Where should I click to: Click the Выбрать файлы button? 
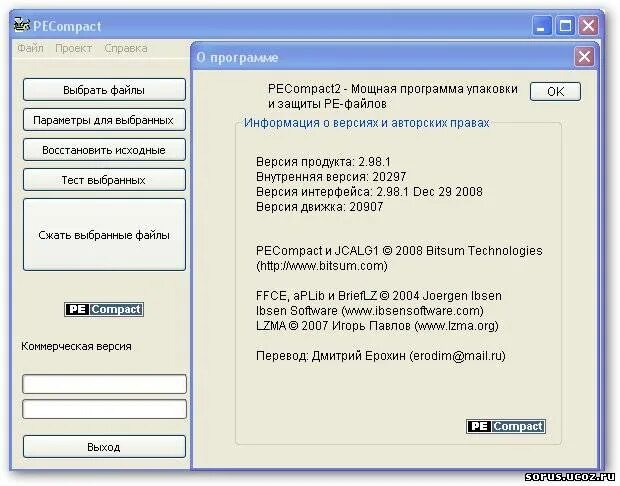click(104, 90)
